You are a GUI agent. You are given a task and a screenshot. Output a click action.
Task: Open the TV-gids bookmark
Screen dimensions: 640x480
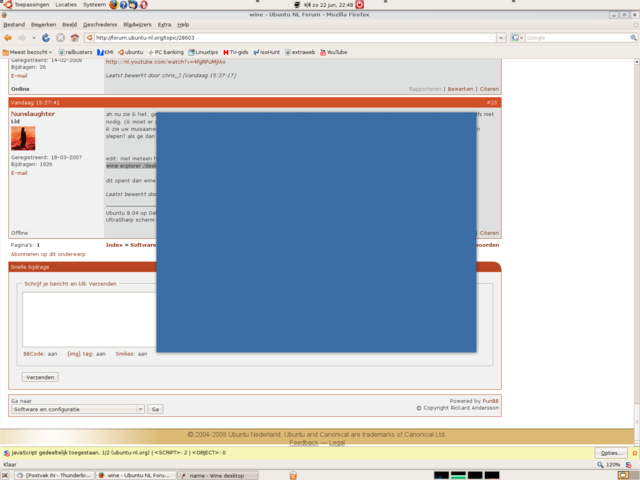point(237,51)
